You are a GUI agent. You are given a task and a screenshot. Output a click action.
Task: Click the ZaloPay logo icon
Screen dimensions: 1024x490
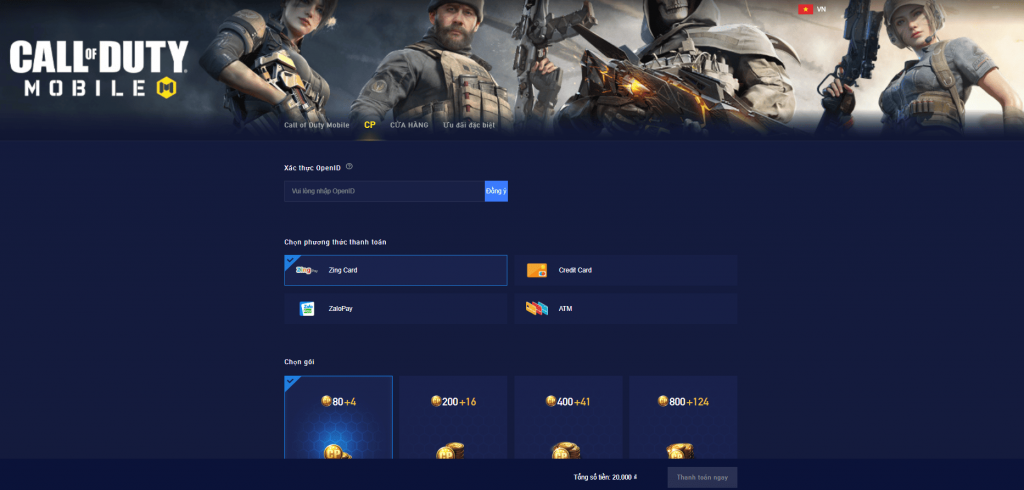306,308
